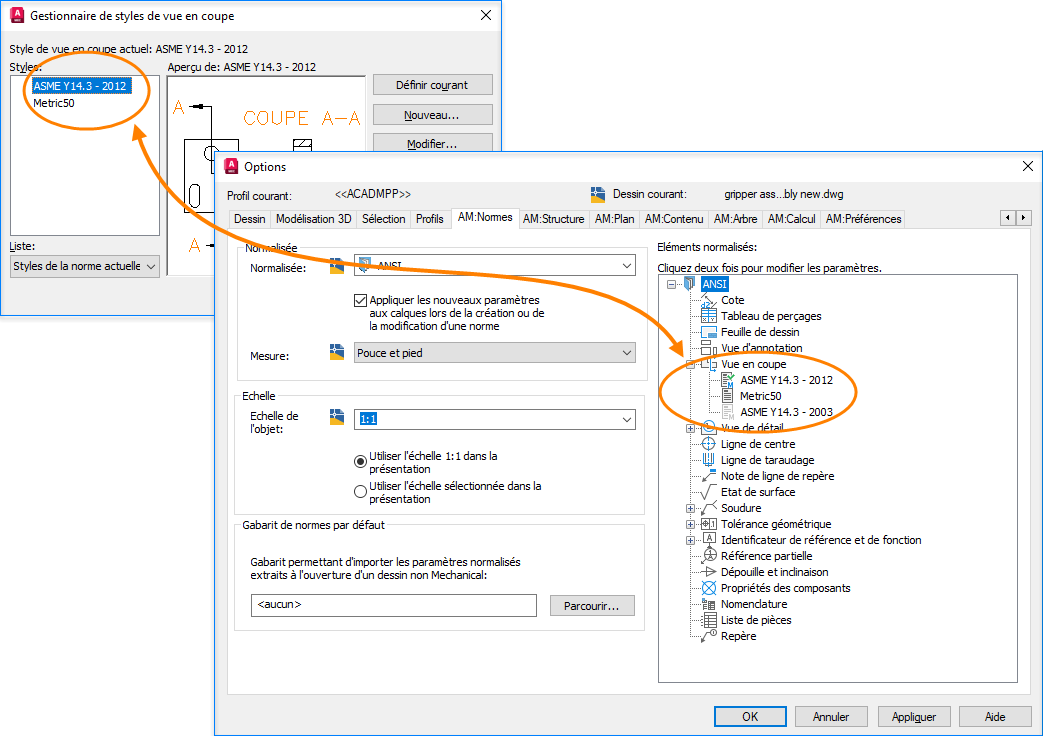Expand the Soudure tree node

click(690, 508)
